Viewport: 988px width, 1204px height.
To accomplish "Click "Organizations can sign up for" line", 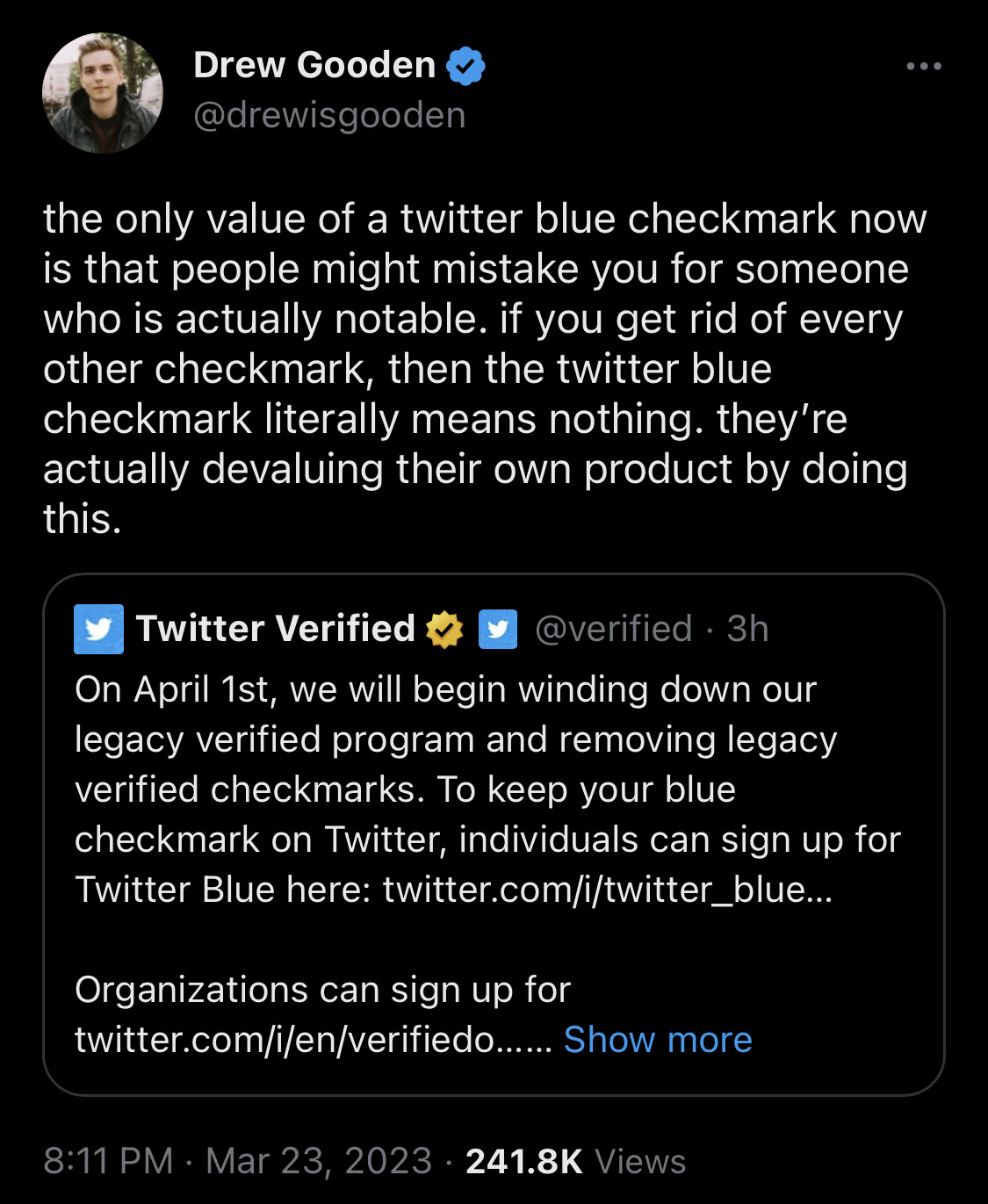I will (x=322, y=990).
